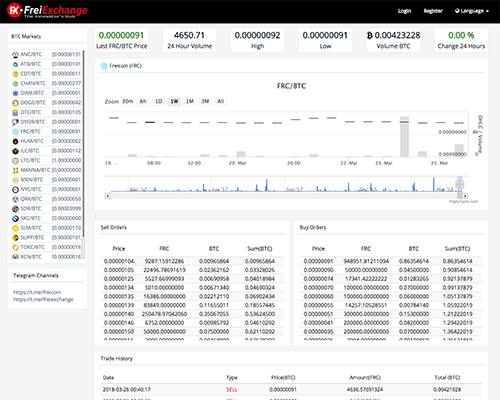Select the ATB/BTC coin icon
The width and height of the screenshot is (500, 400).
pos(15,64)
